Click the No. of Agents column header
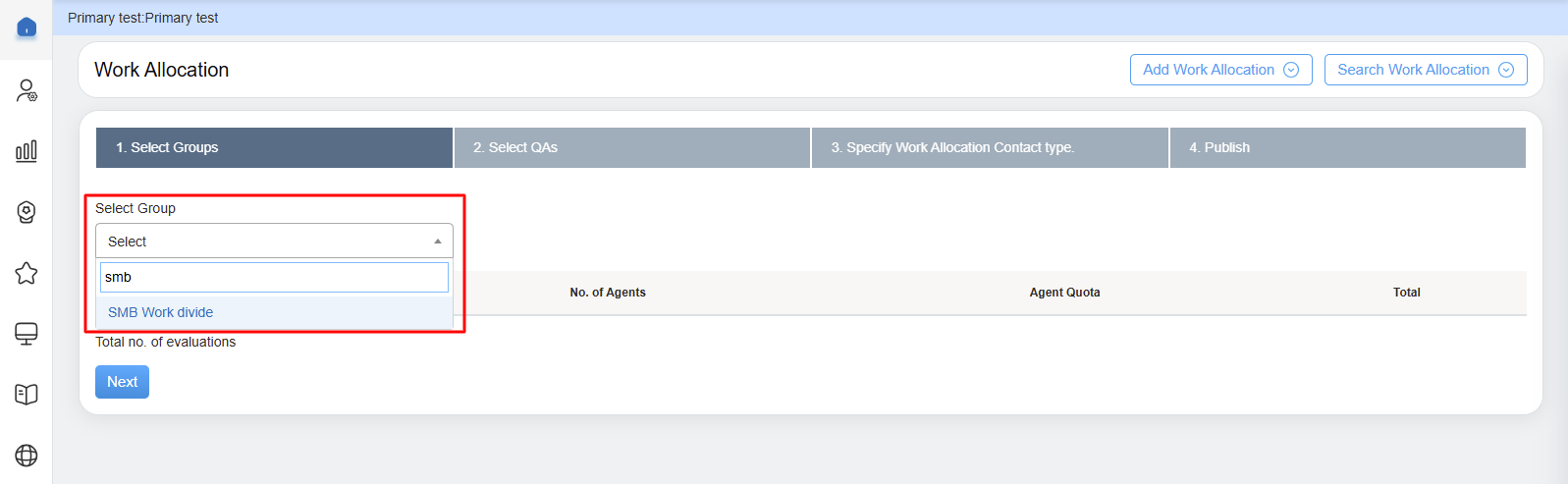The width and height of the screenshot is (1568, 484). [608, 293]
